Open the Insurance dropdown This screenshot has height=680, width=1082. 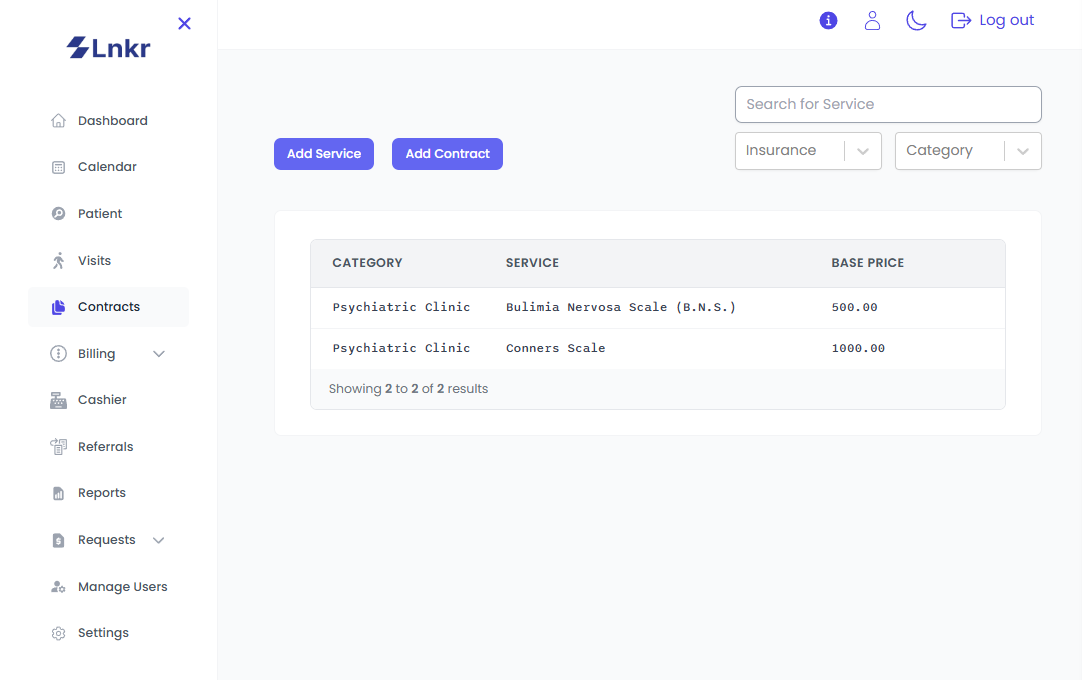pos(808,150)
